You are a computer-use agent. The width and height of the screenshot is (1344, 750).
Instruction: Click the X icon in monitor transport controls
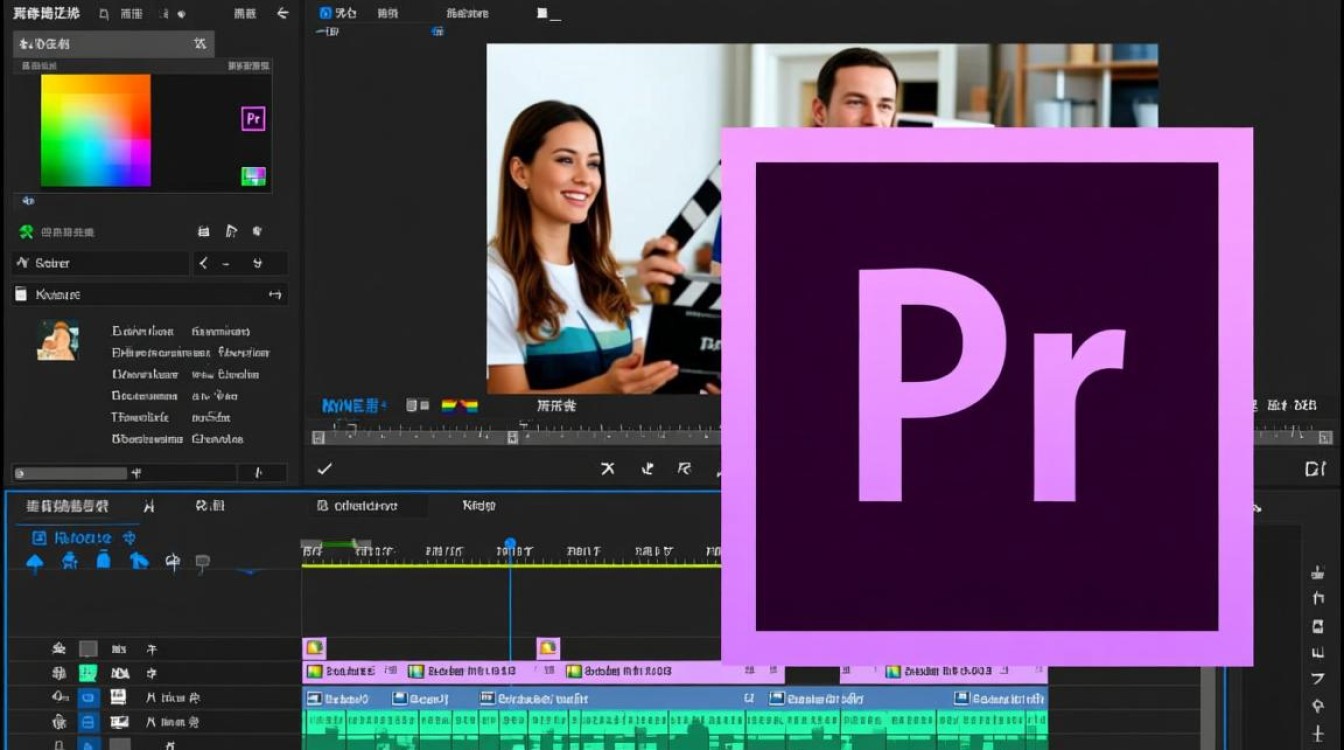[x=607, y=468]
